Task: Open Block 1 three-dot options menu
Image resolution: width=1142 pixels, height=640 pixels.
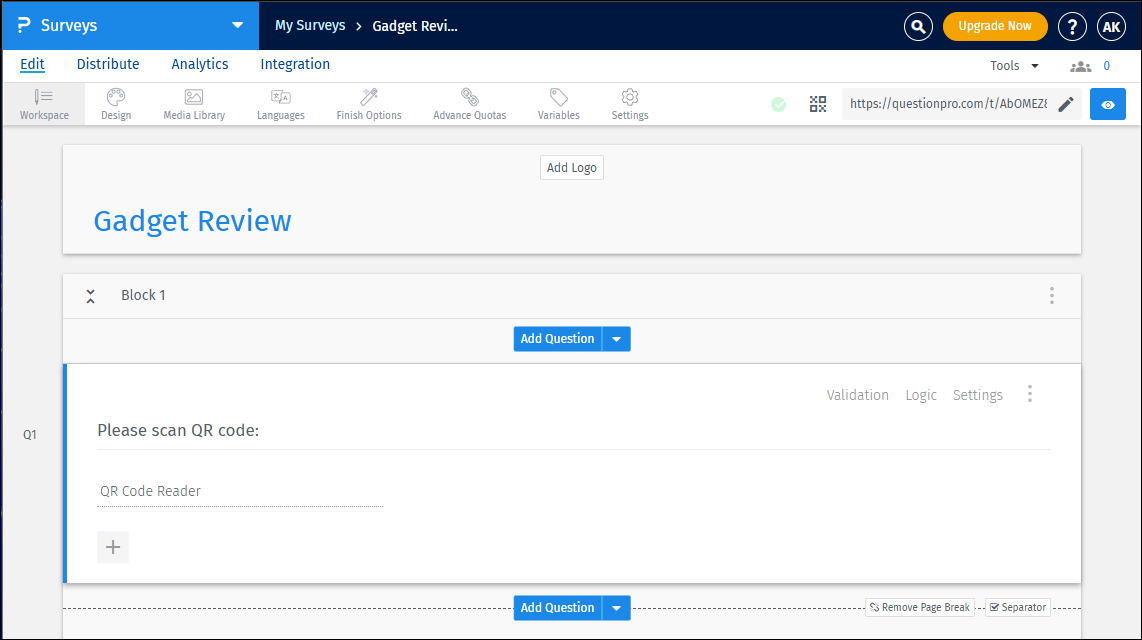Action: (1051, 295)
